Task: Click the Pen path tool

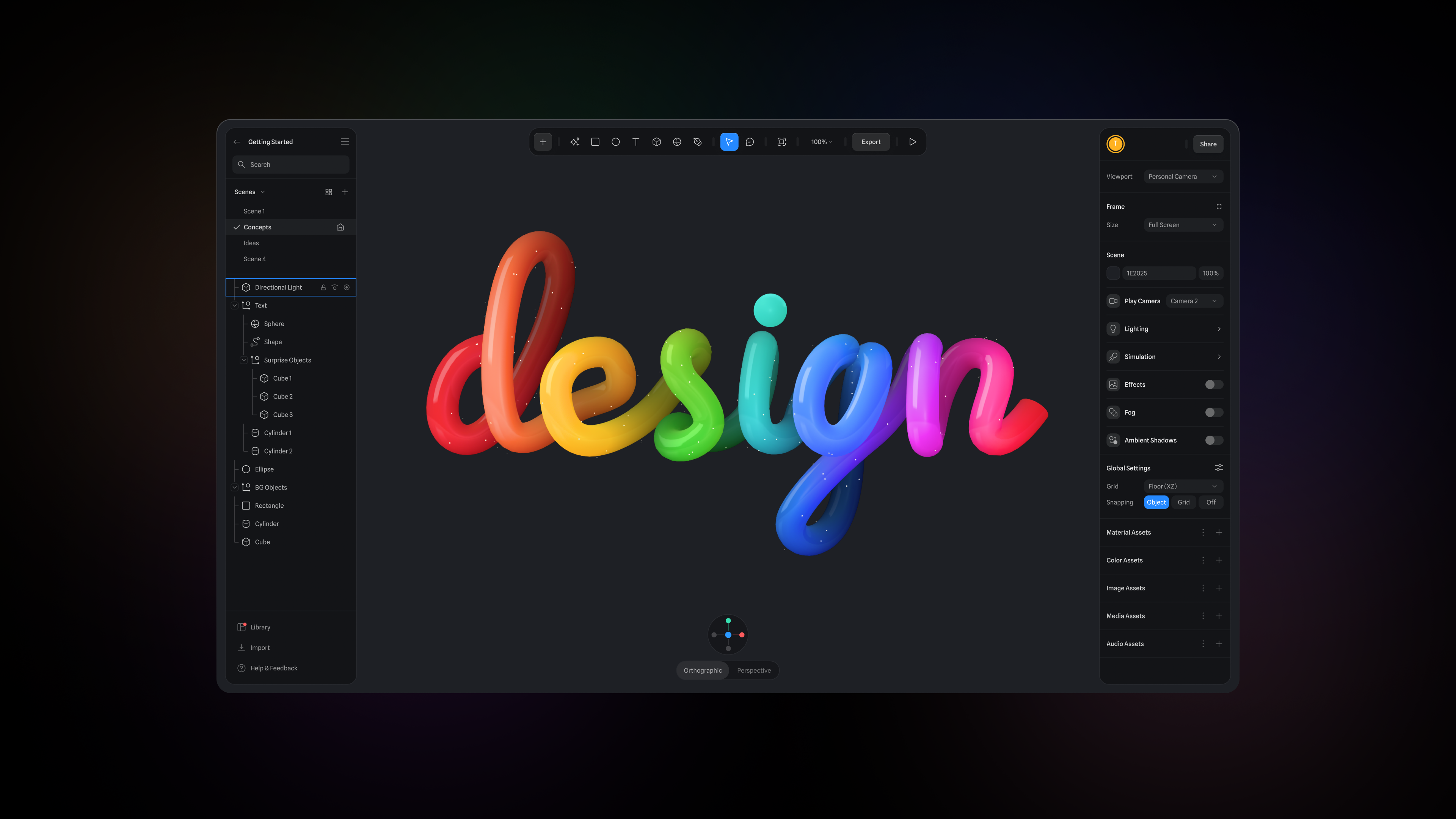Action: tap(698, 142)
